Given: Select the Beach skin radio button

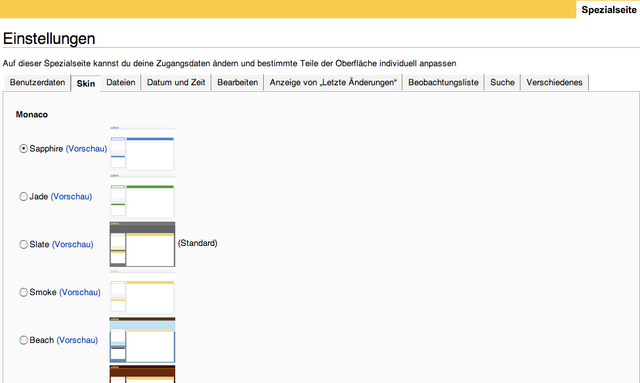Looking at the screenshot, I should pyautogui.click(x=24, y=340).
